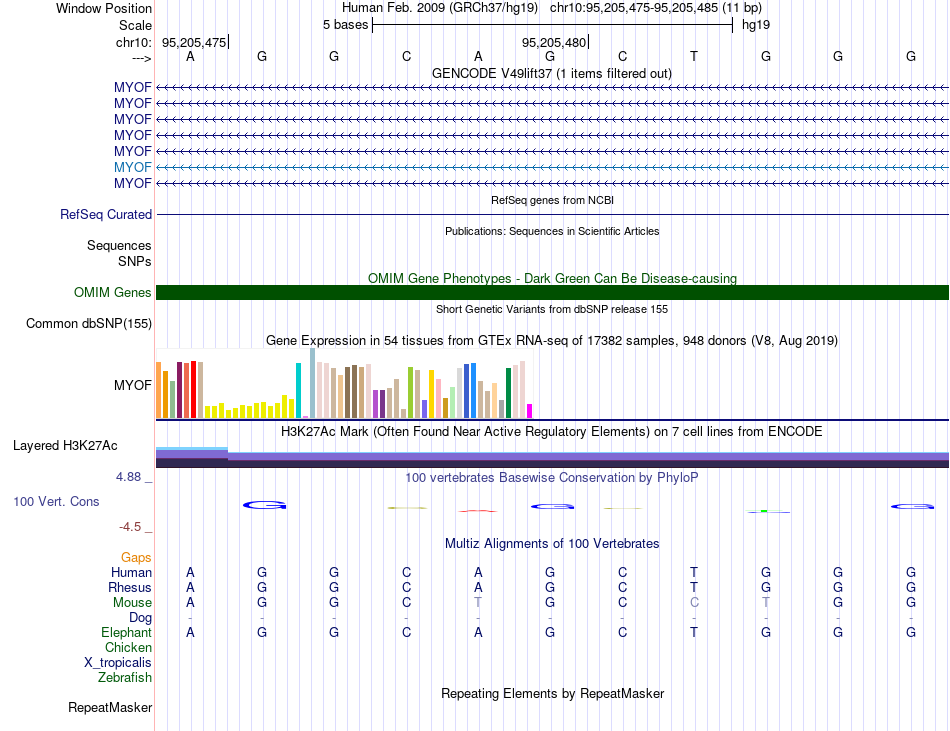Click the Common dbSNP(155) track label

pyautogui.click(x=89, y=323)
